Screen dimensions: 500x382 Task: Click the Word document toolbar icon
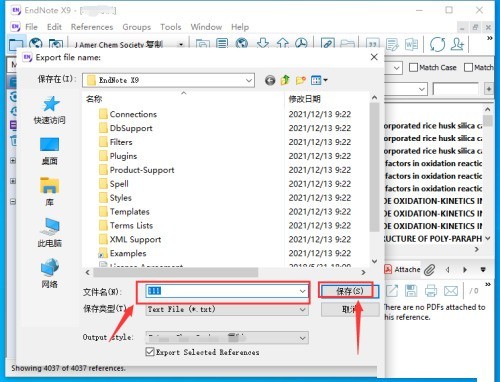(411, 44)
